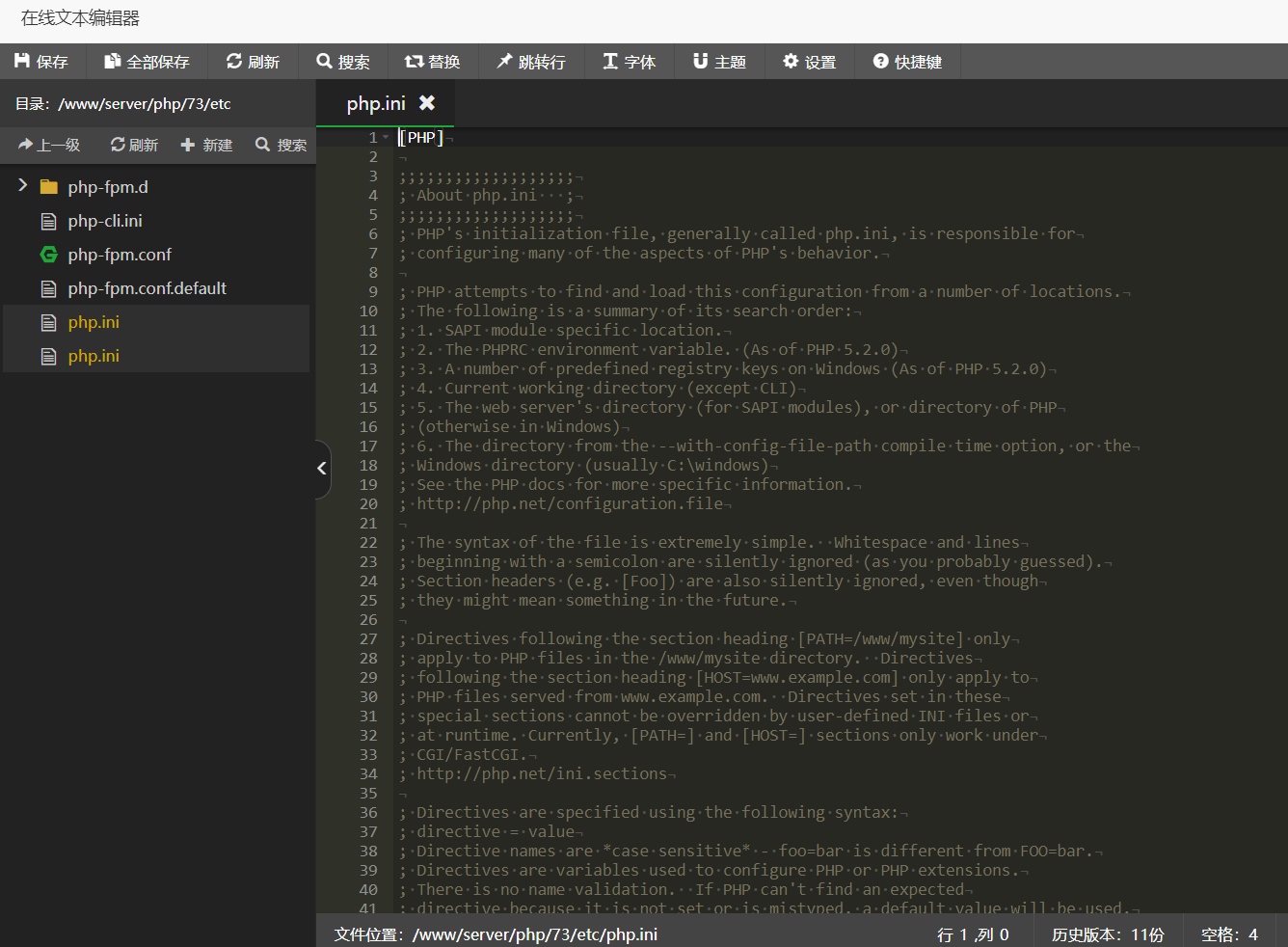This screenshot has height=947, width=1288.
Task: Select the php-fpm.d folder icon
Action: pos(49,187)
